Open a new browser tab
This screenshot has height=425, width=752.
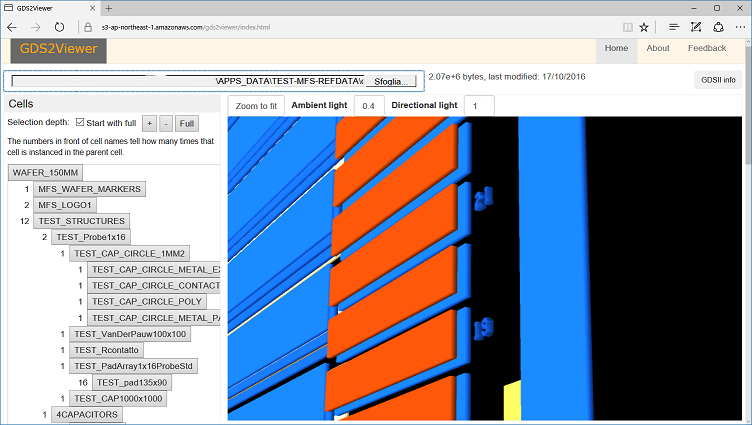(109, 8)
